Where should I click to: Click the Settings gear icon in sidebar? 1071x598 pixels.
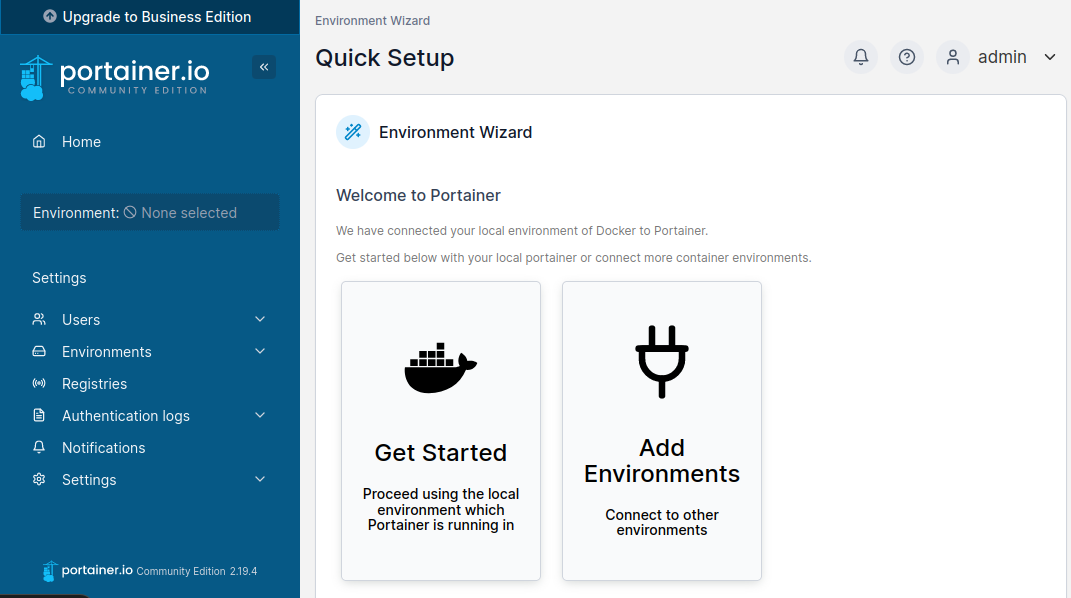click(39, 479)
